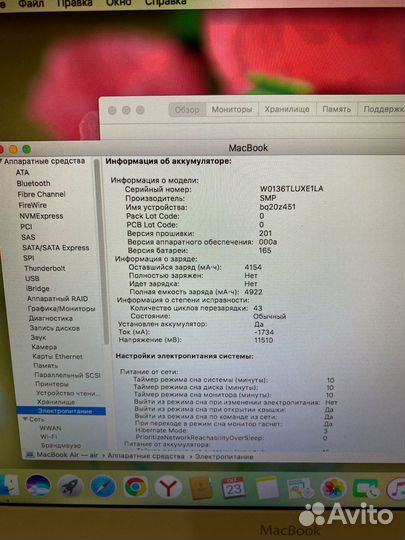Switch to Обзор tab in back window
Image resolution: width=405 pixels, height=540 pixels.
point(187,110)
